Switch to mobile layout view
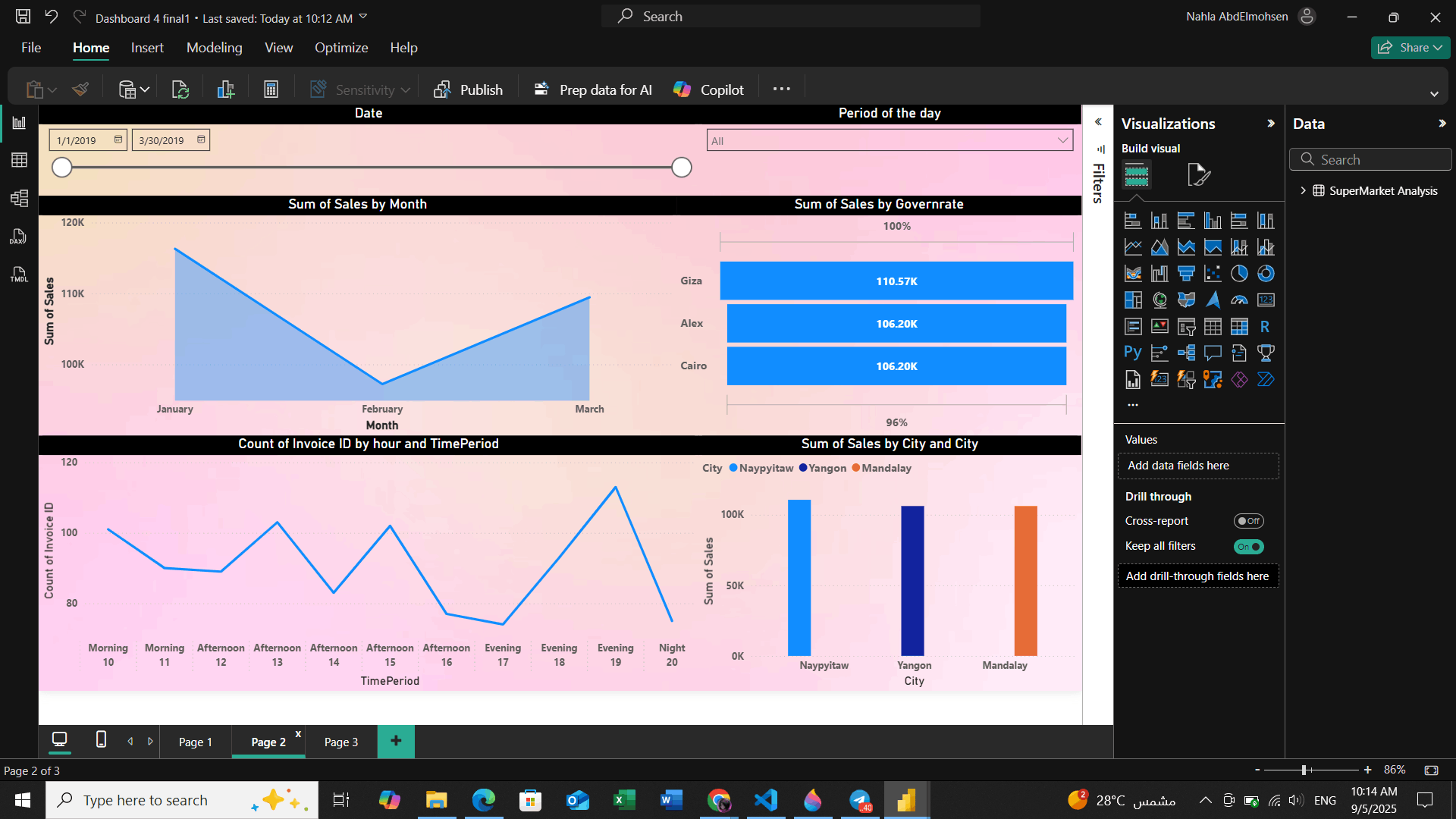The width and height of the screenshot is (1456, 819). point(99,741)
